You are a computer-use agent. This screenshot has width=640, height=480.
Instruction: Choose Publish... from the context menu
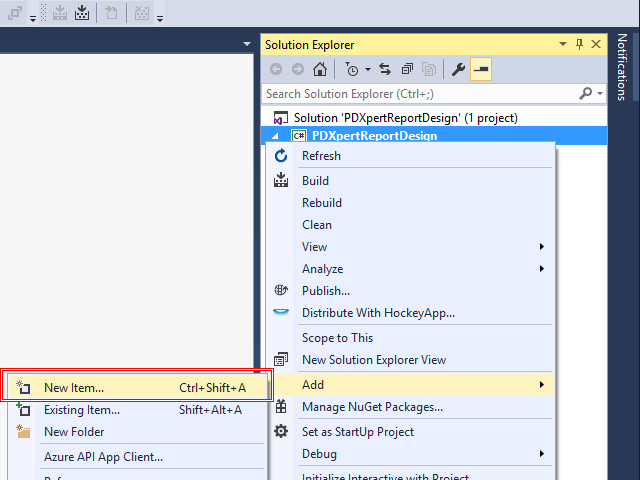point(411,291)
